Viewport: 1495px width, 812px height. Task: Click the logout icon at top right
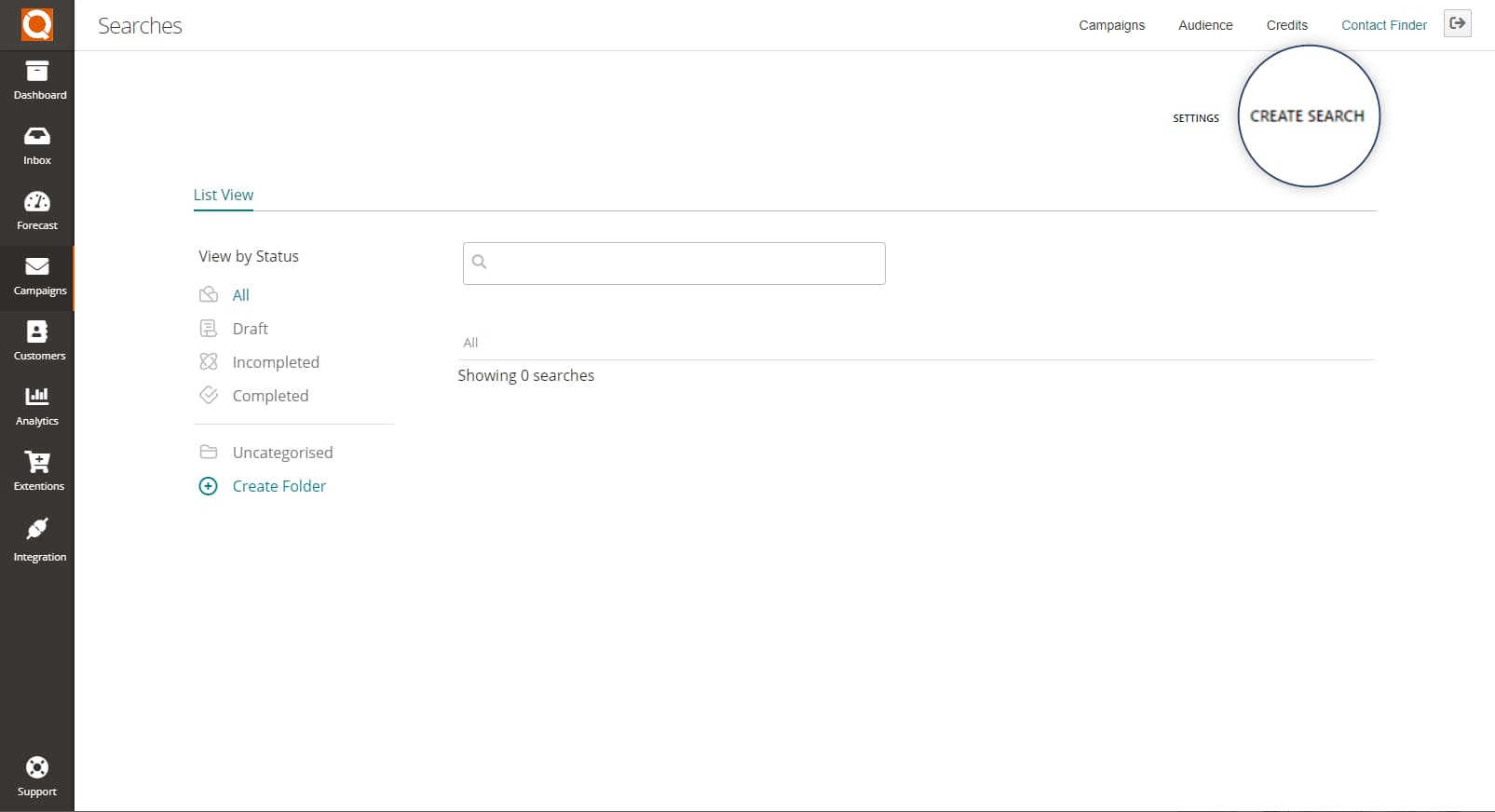pos(1458,23)
